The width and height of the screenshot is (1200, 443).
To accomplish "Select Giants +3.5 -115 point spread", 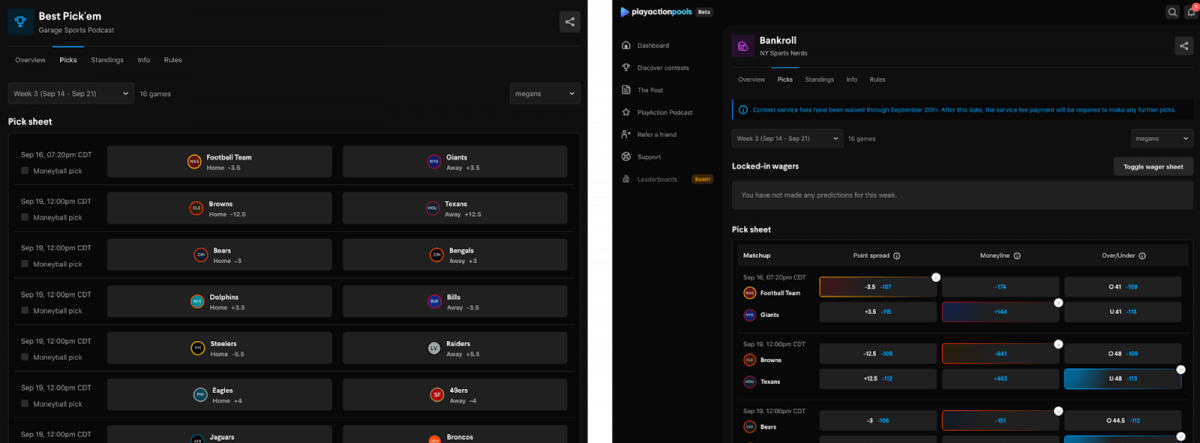I will click(877, 312).
